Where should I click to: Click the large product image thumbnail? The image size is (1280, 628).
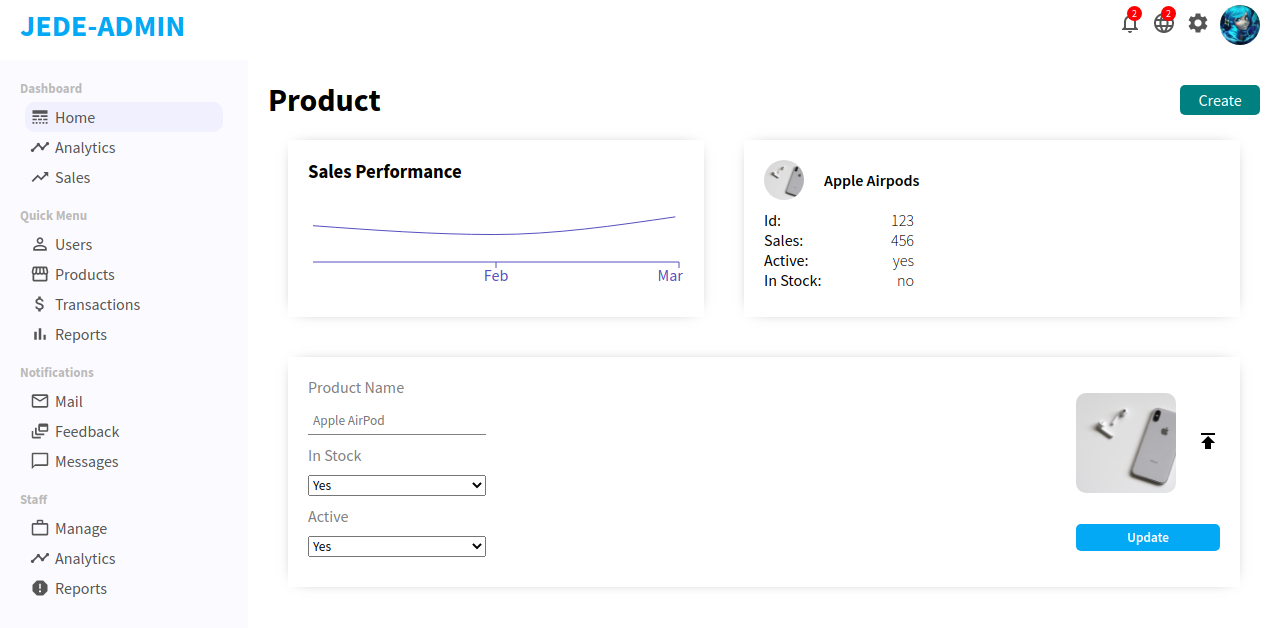click(x=1126, y=443)
